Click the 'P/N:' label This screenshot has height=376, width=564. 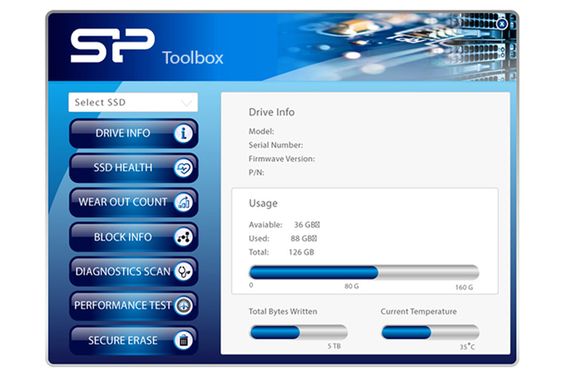[x=256, y=172]
